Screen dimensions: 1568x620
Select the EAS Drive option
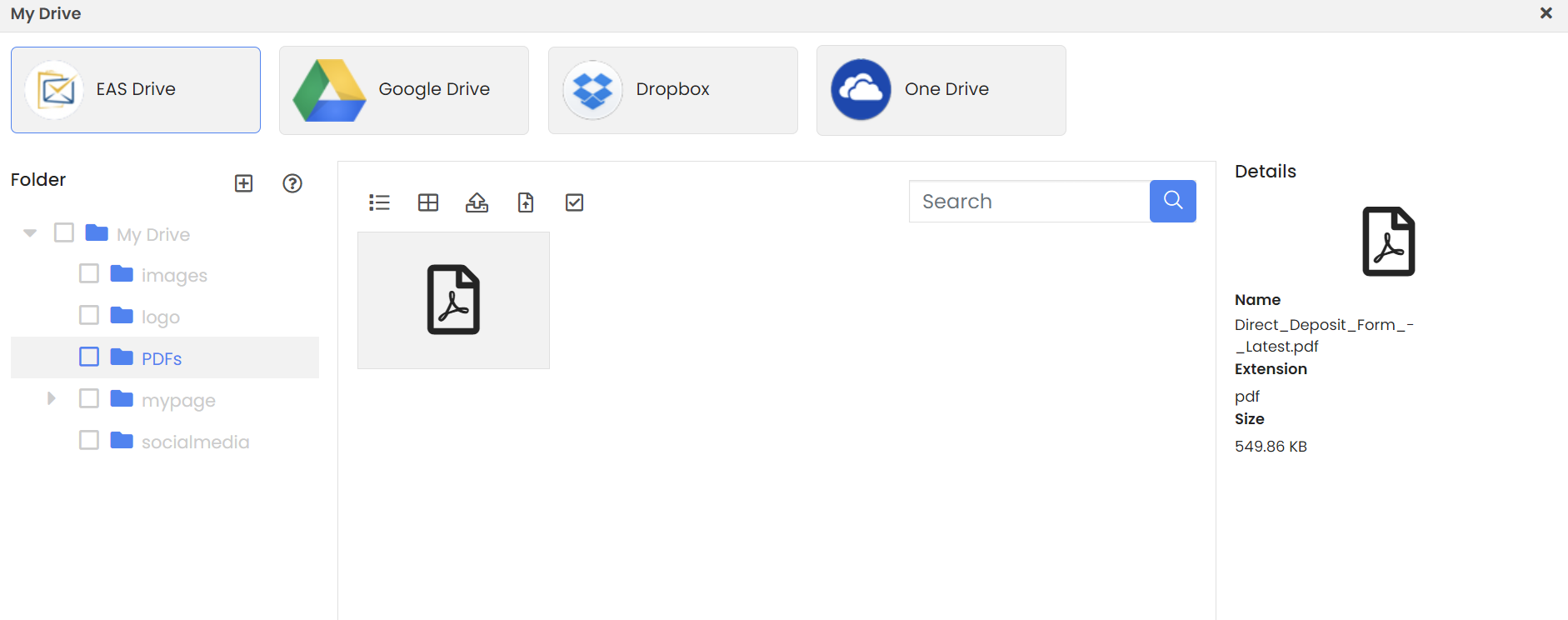point(136,90)
